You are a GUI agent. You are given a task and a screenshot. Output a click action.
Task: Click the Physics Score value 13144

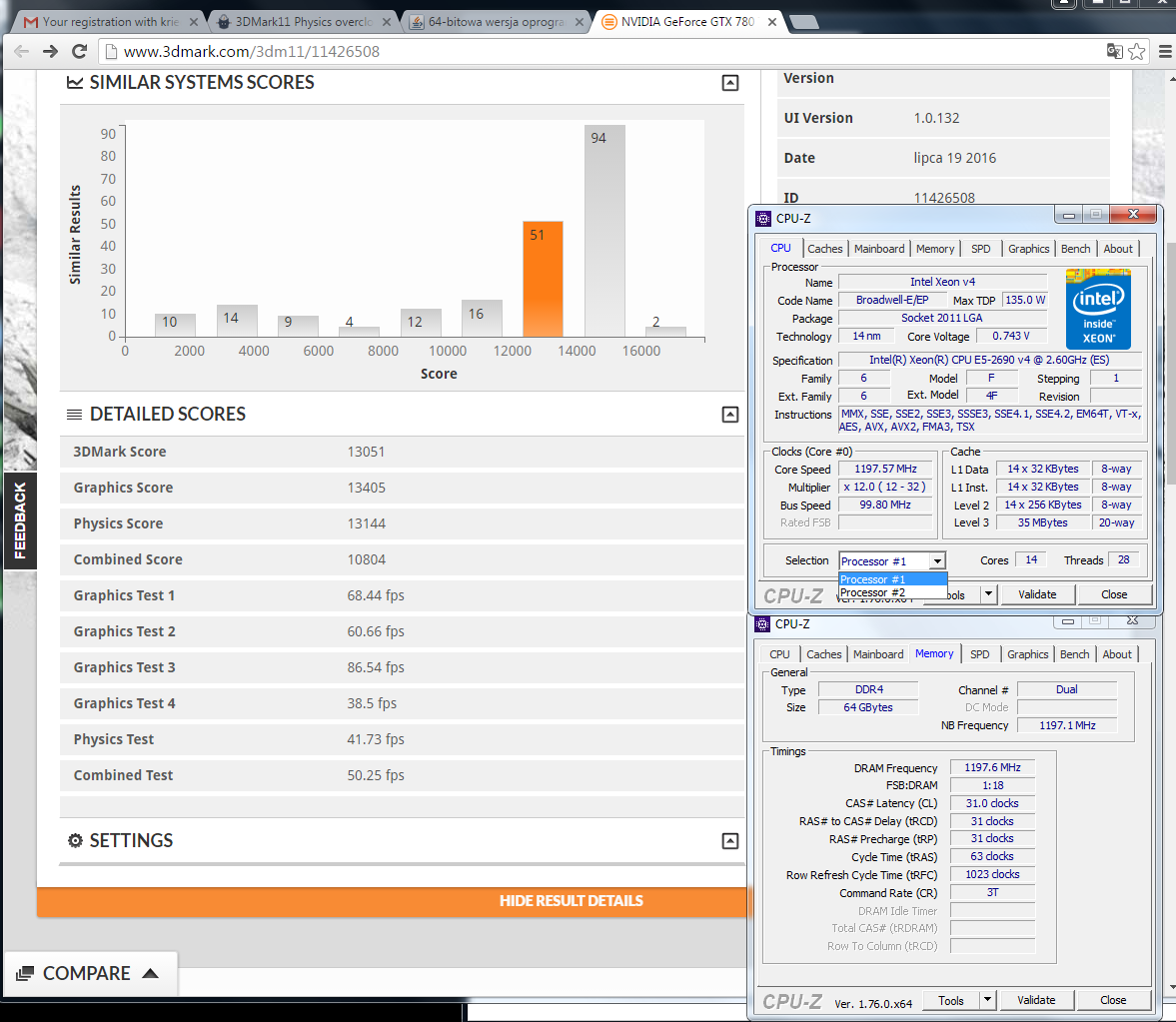pos(366,523)
